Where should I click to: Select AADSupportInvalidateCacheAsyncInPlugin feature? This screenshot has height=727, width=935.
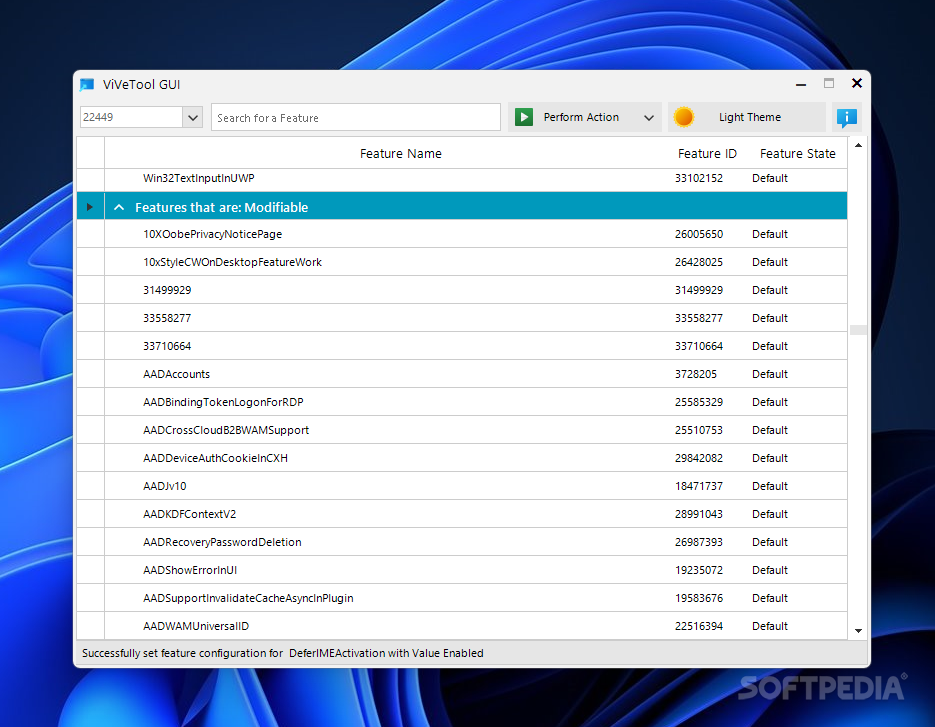click(x=248, y=599)
